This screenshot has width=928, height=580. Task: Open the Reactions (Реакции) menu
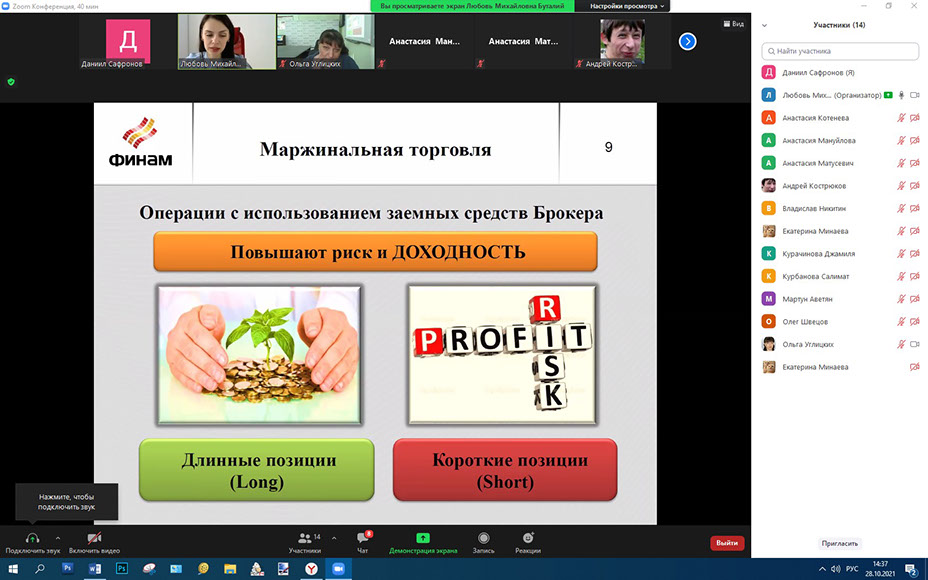pyautogui.click(x=528, y=539)
